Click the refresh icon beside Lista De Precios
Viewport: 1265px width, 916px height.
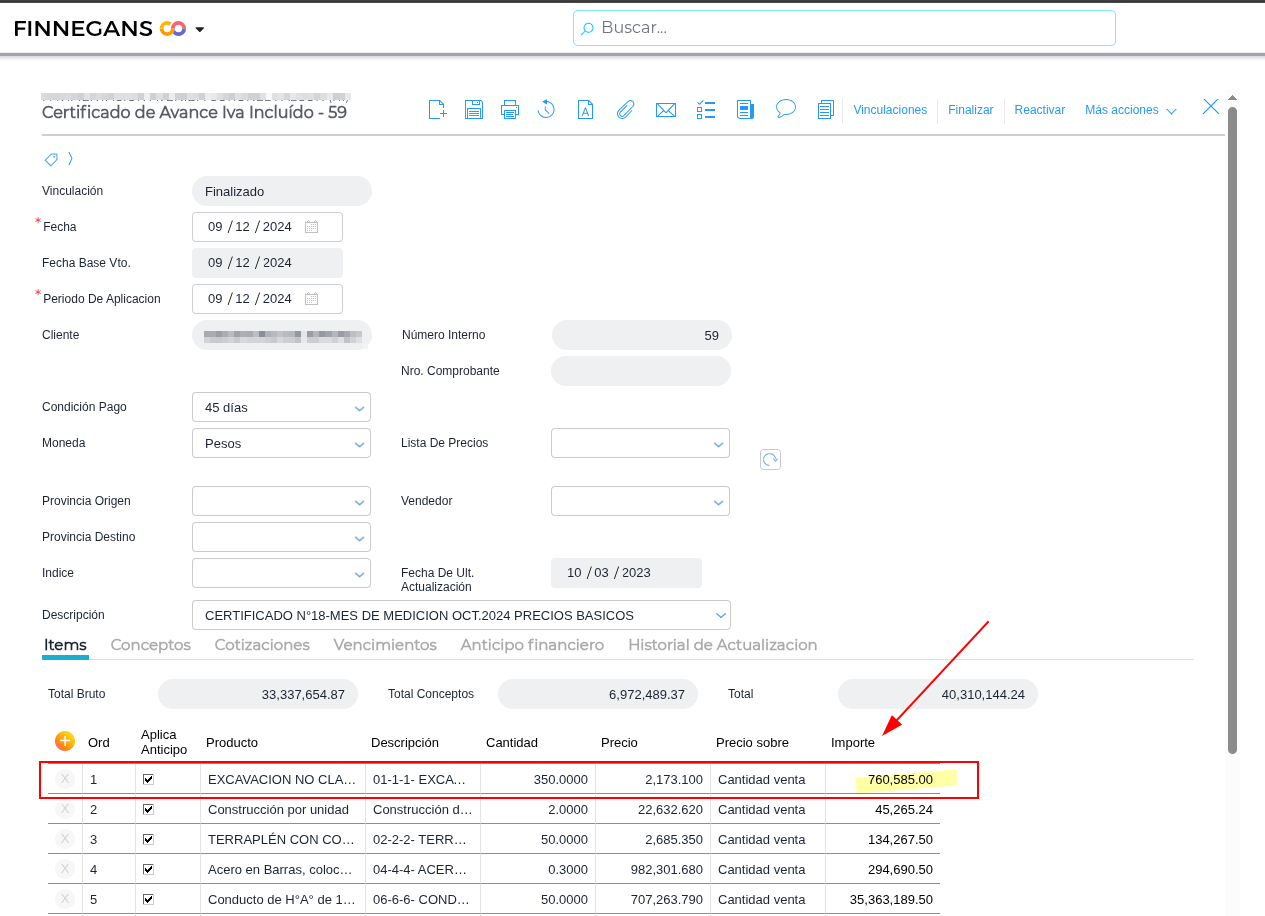pyautogui.click(x=770, y=459)
